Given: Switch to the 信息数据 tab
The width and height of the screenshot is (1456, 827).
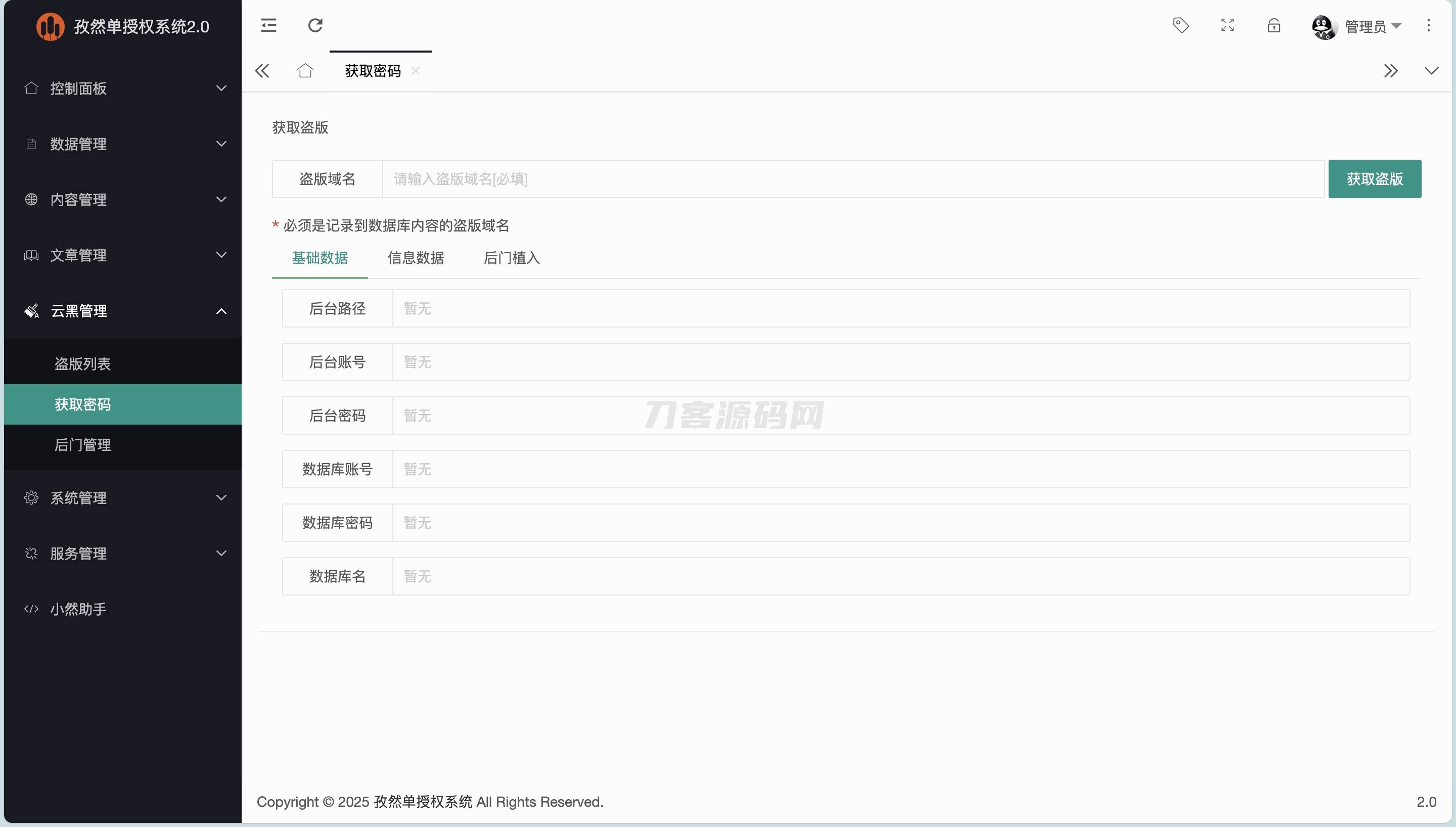Looking at the screenshot, I should click(x=416, y=258).
